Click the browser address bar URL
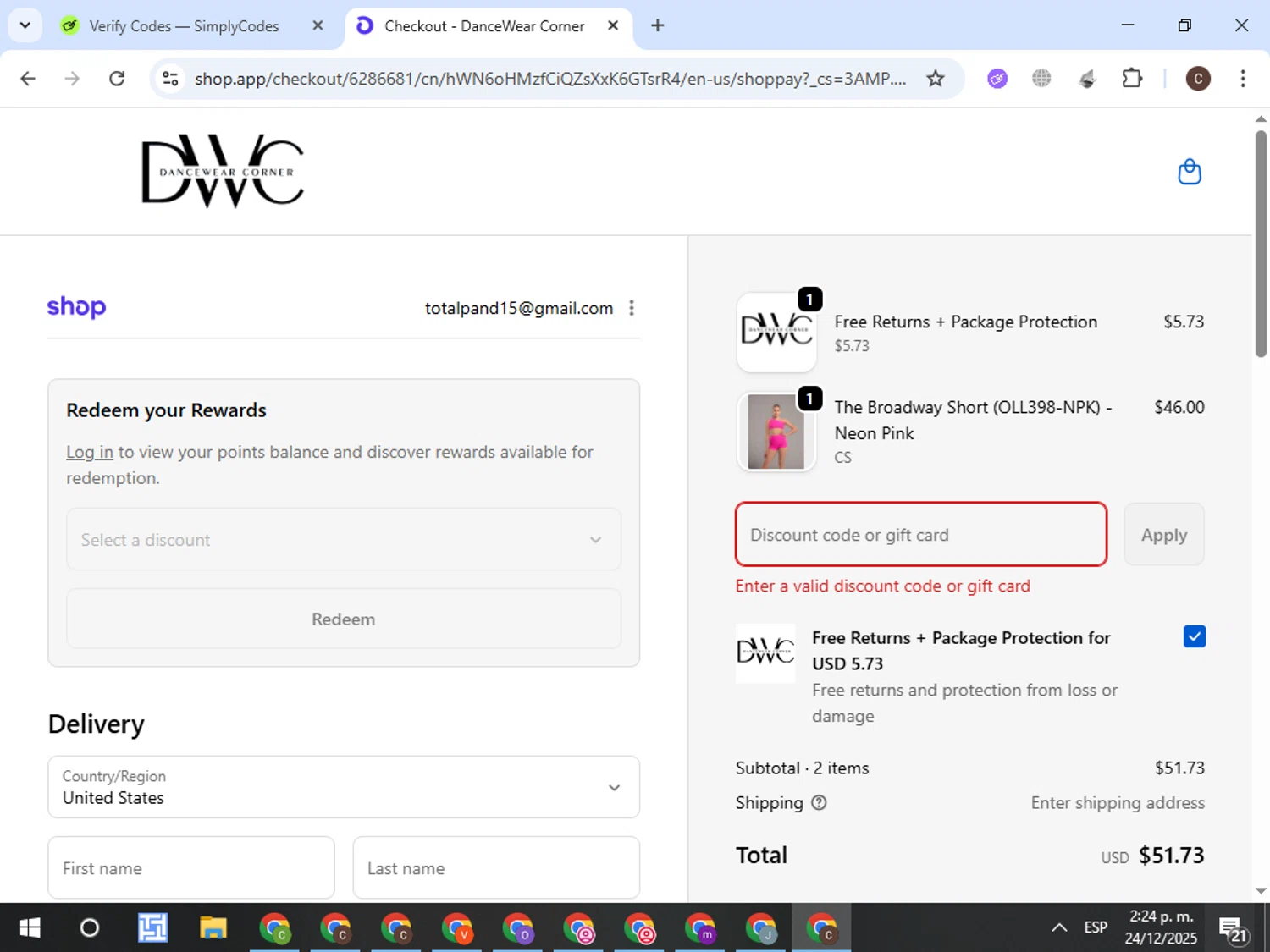Screen dimensions: 1270x952 [x=550, y=79]
